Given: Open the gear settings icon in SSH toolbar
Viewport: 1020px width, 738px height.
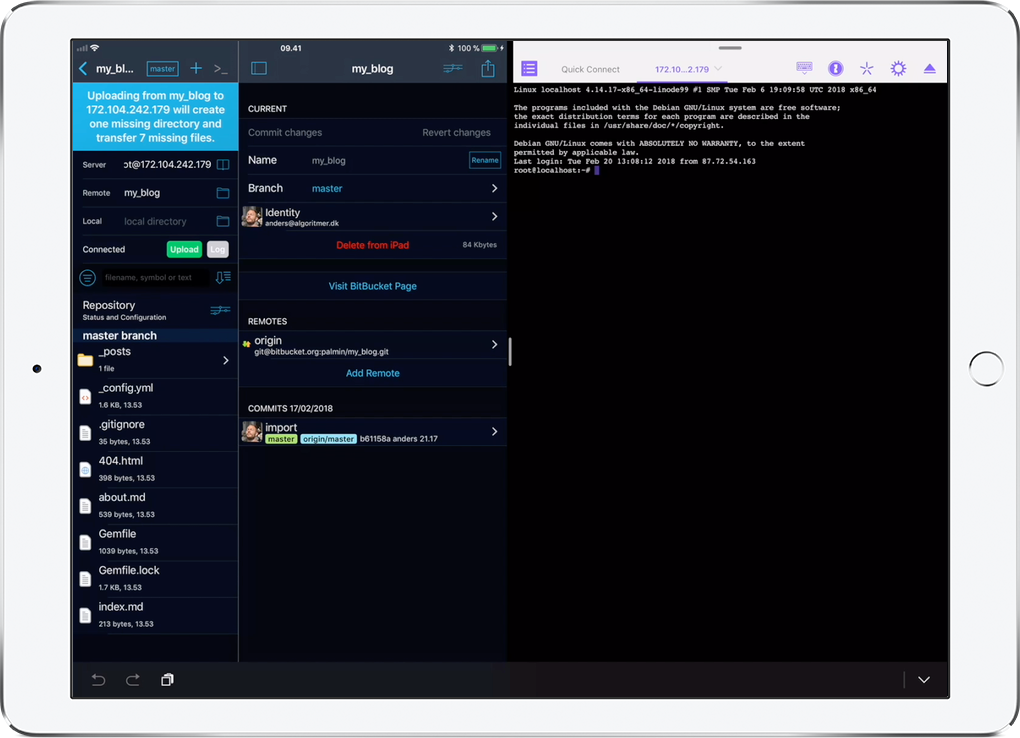Looking at the screenshot, I should coord(898,69).
